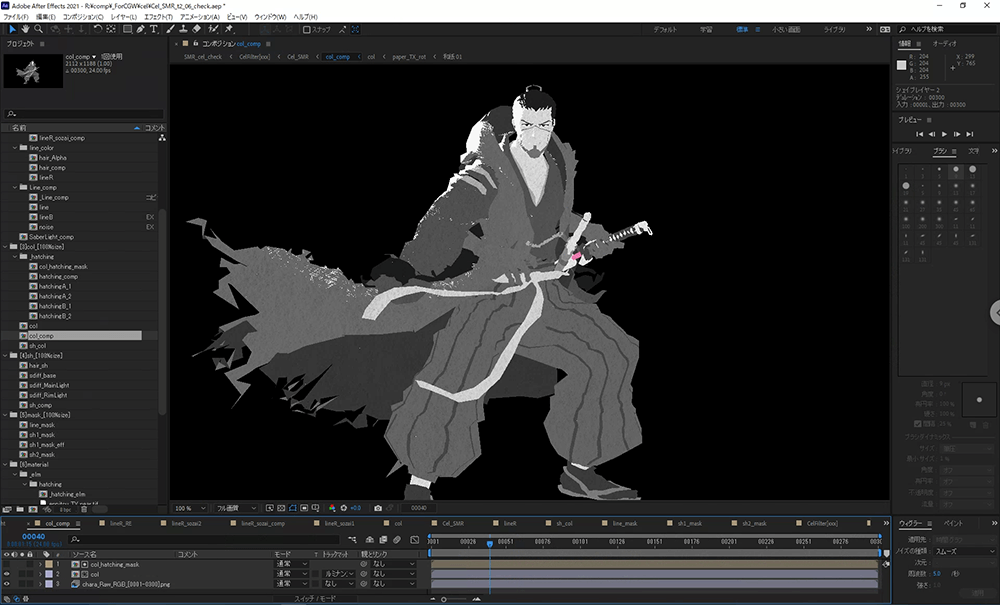Toggle the hide shy layers switch in timeline

(x=369, y=540)
